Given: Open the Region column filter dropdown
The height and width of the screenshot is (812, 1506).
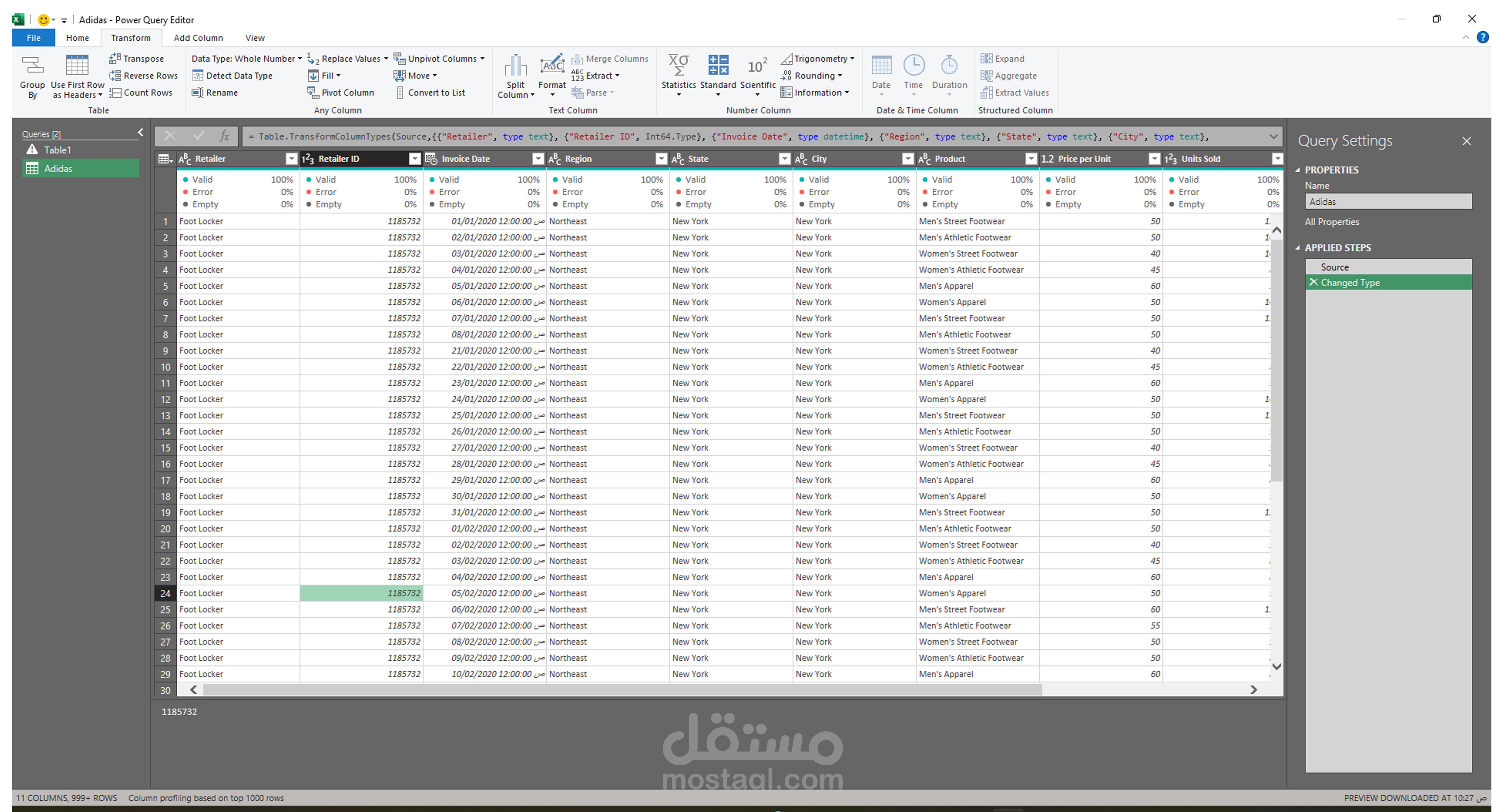Looking at the screenshot, I should [661, 159].
